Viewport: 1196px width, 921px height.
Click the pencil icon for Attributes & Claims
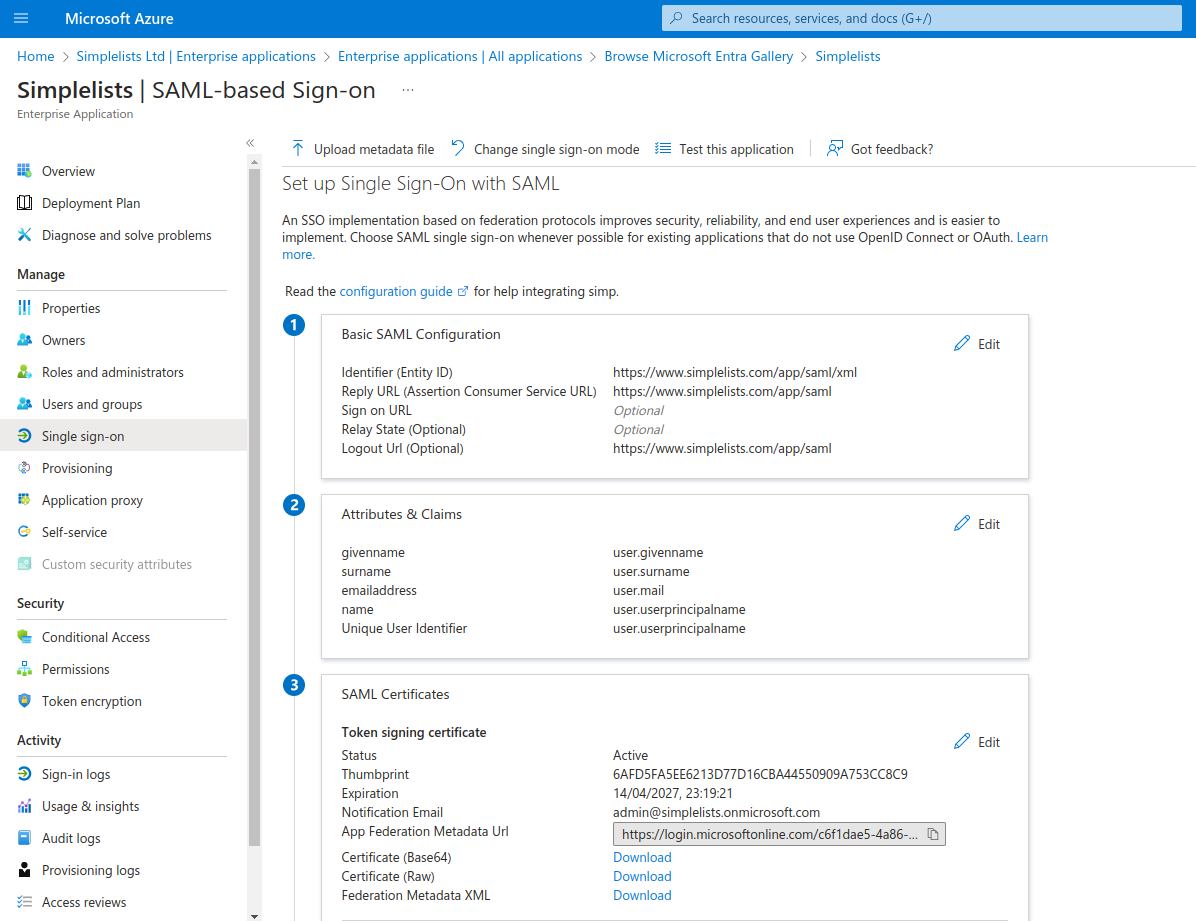962,523
